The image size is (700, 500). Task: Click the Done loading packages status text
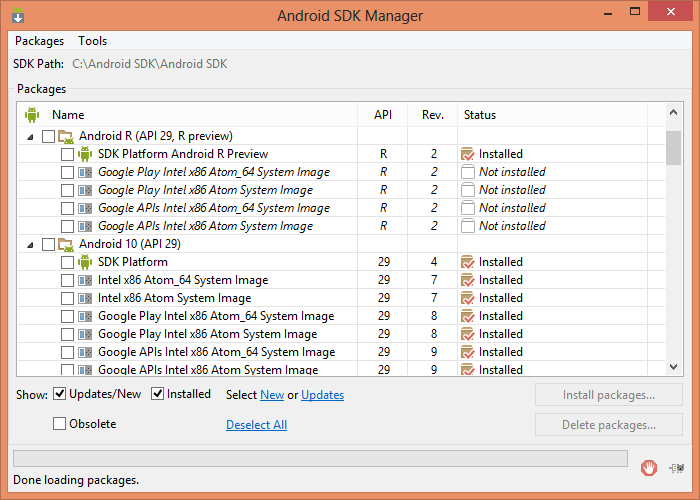click(x=76, y=480)
